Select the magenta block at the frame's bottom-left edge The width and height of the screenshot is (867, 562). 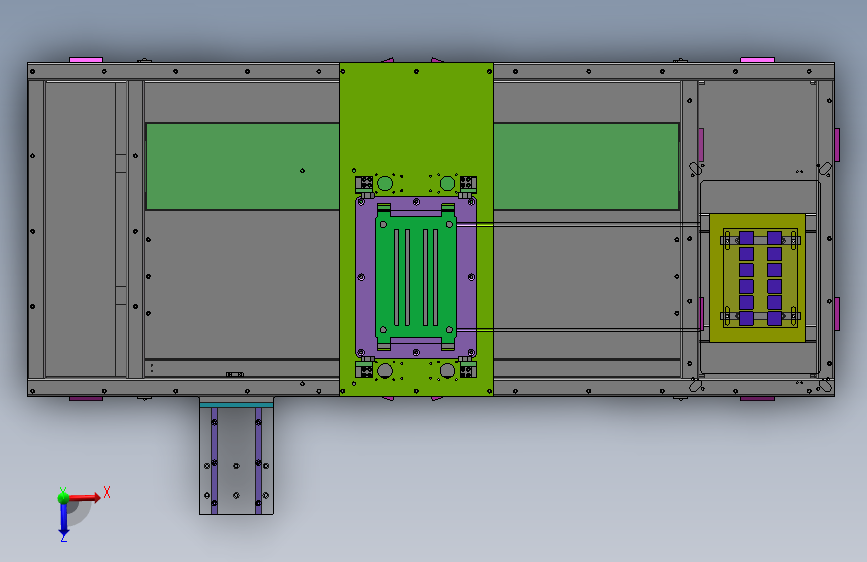tap(86, 398)
